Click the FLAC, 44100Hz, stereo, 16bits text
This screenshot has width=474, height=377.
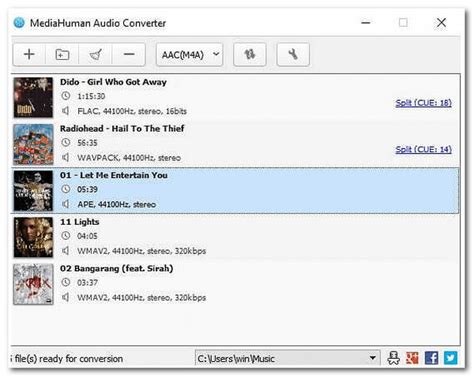coord(132,111)
